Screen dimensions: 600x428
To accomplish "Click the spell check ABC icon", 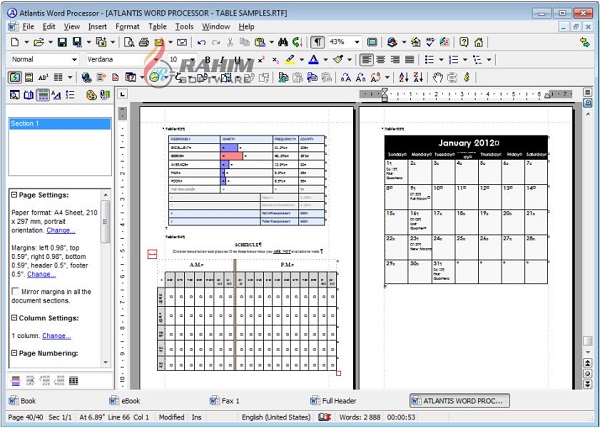I will tap(430, 42).
